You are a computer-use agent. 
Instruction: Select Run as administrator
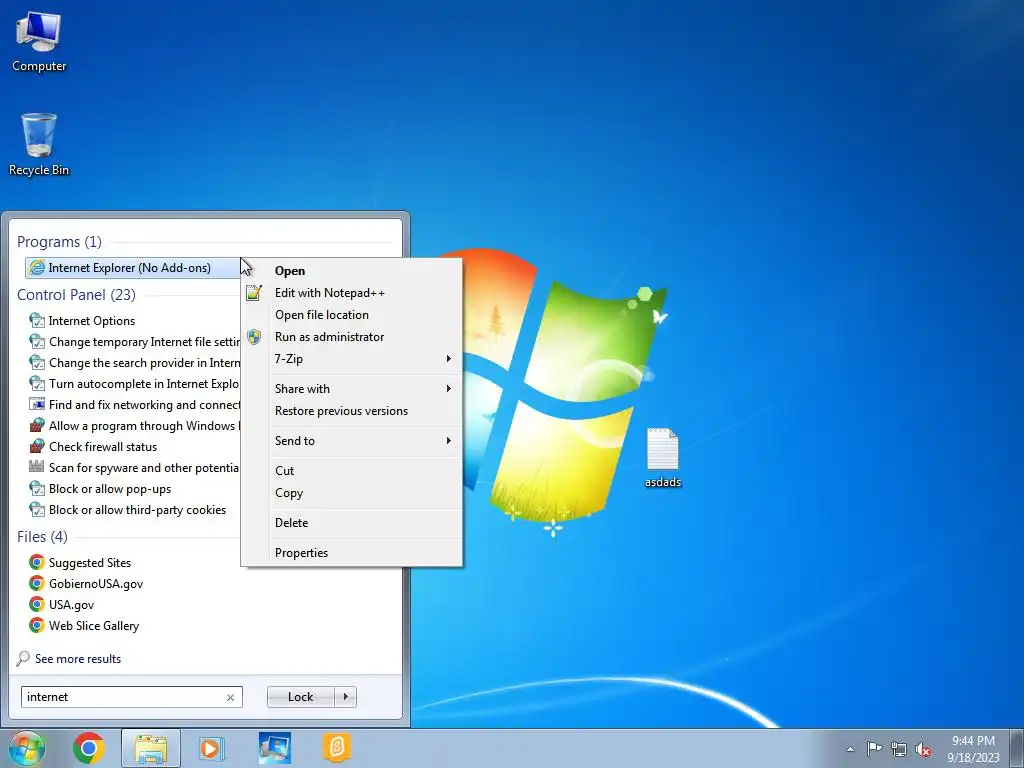tap(352, 337)
